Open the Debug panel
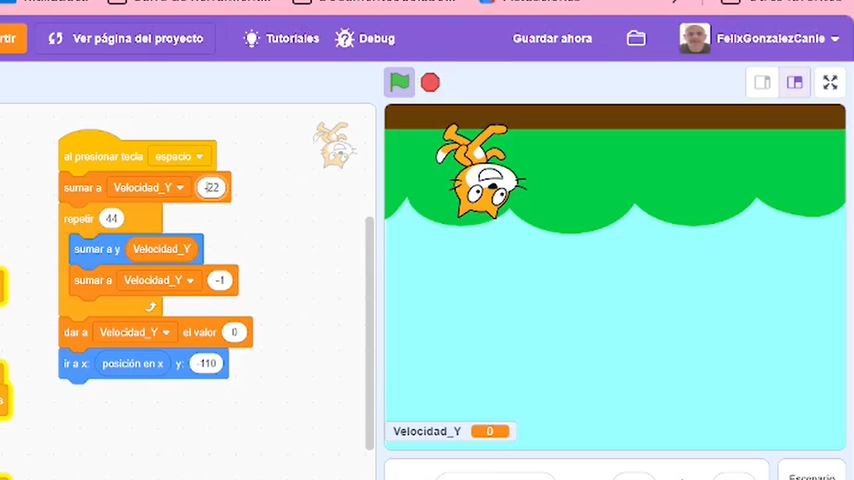Screen dimensions: 854x480 [x=365, y=39]
